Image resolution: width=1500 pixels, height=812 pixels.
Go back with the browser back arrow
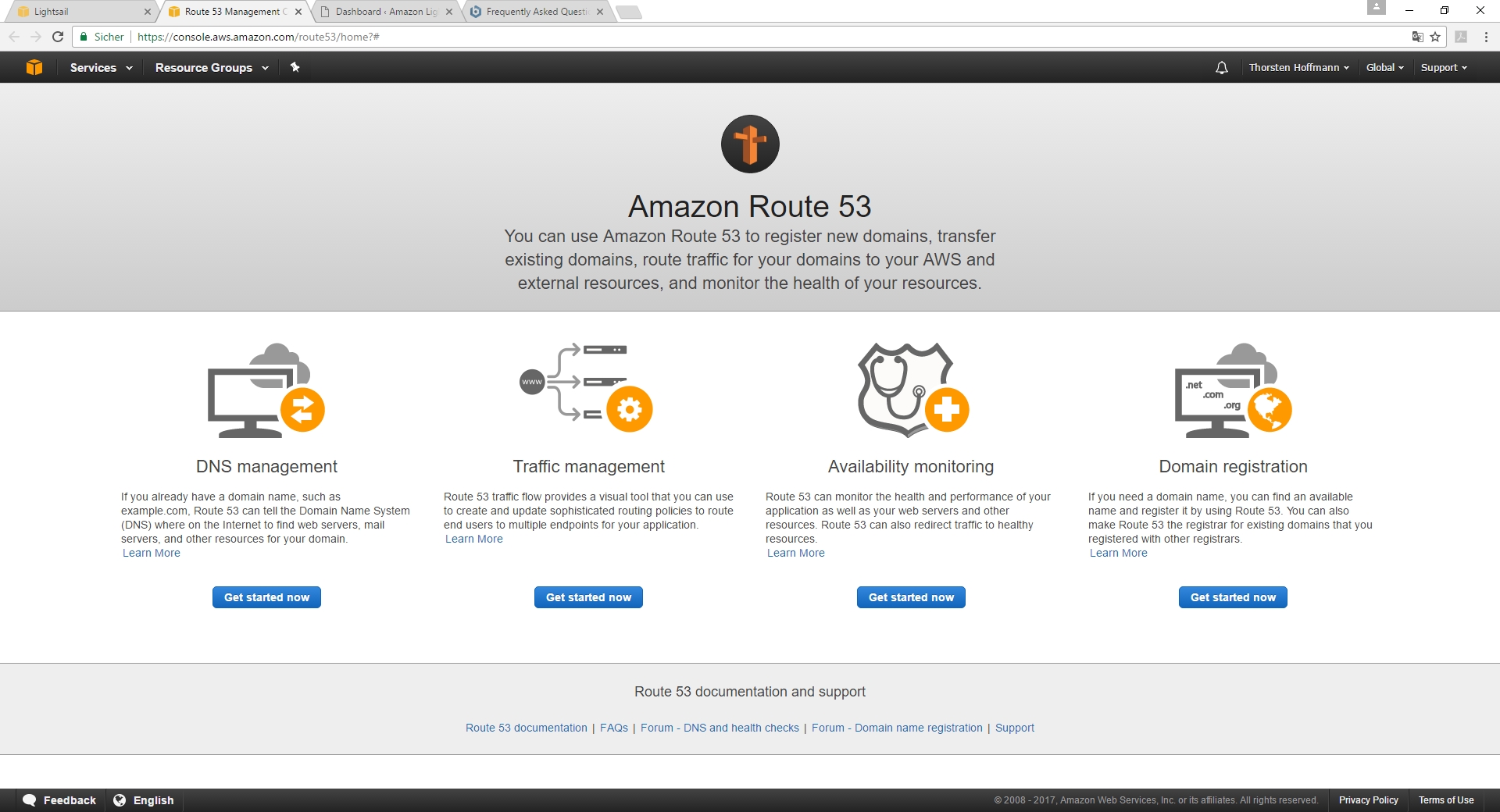coord(14,37)
